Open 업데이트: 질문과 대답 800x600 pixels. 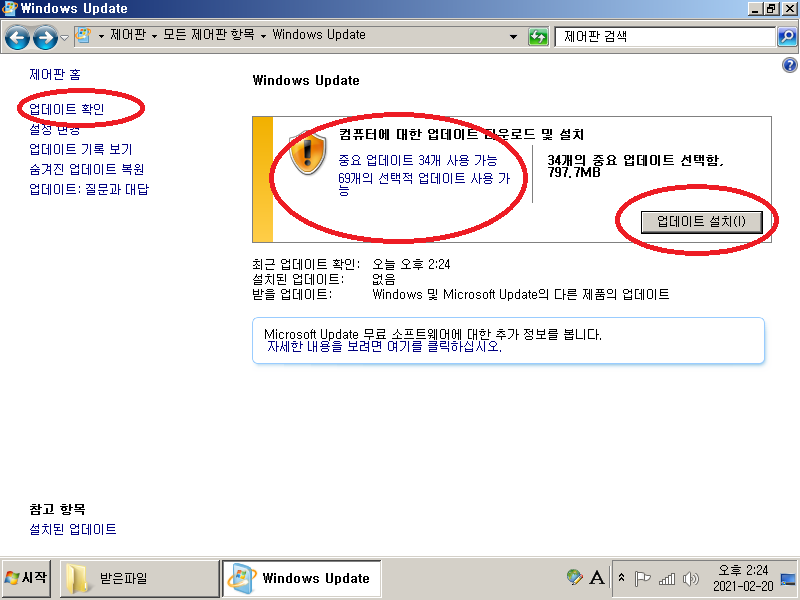click(x=89, y=189)
